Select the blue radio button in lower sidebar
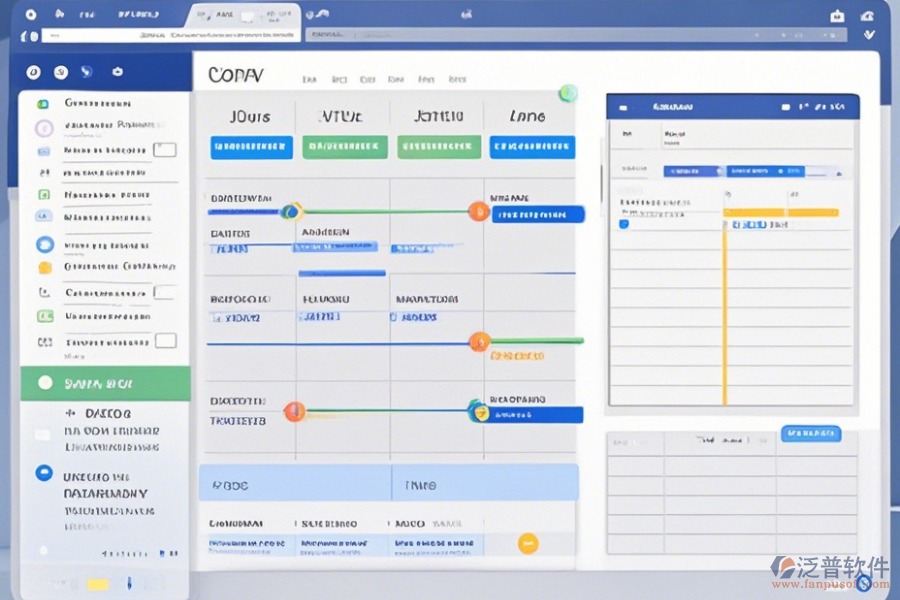Viewport: 900px width, 600px height. (44, 473)
